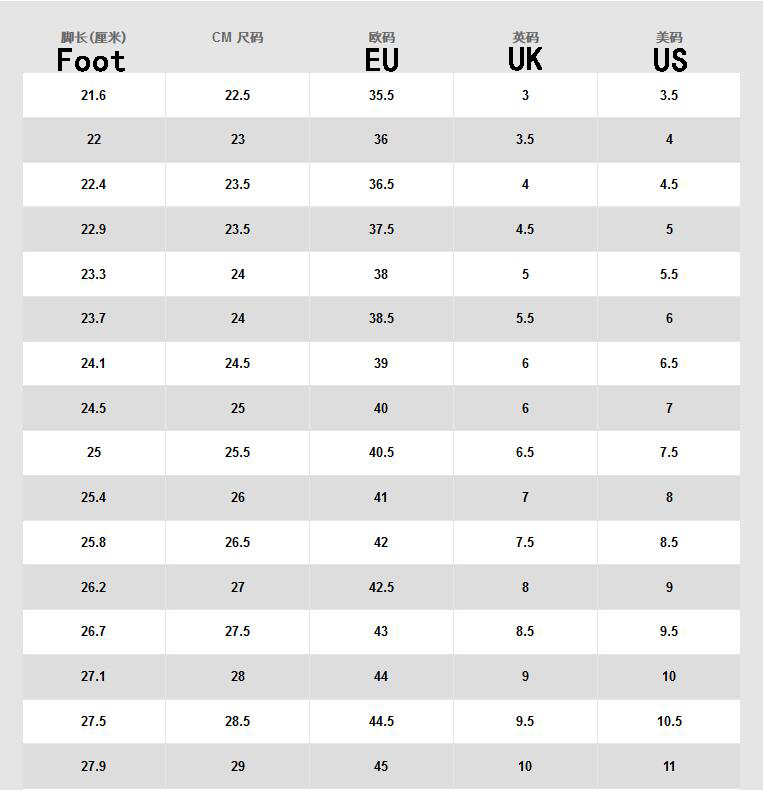This screenshot has height=790, width=763.
Task: Click the 21.6 foot length cell
Action: (x=93, y=95)
